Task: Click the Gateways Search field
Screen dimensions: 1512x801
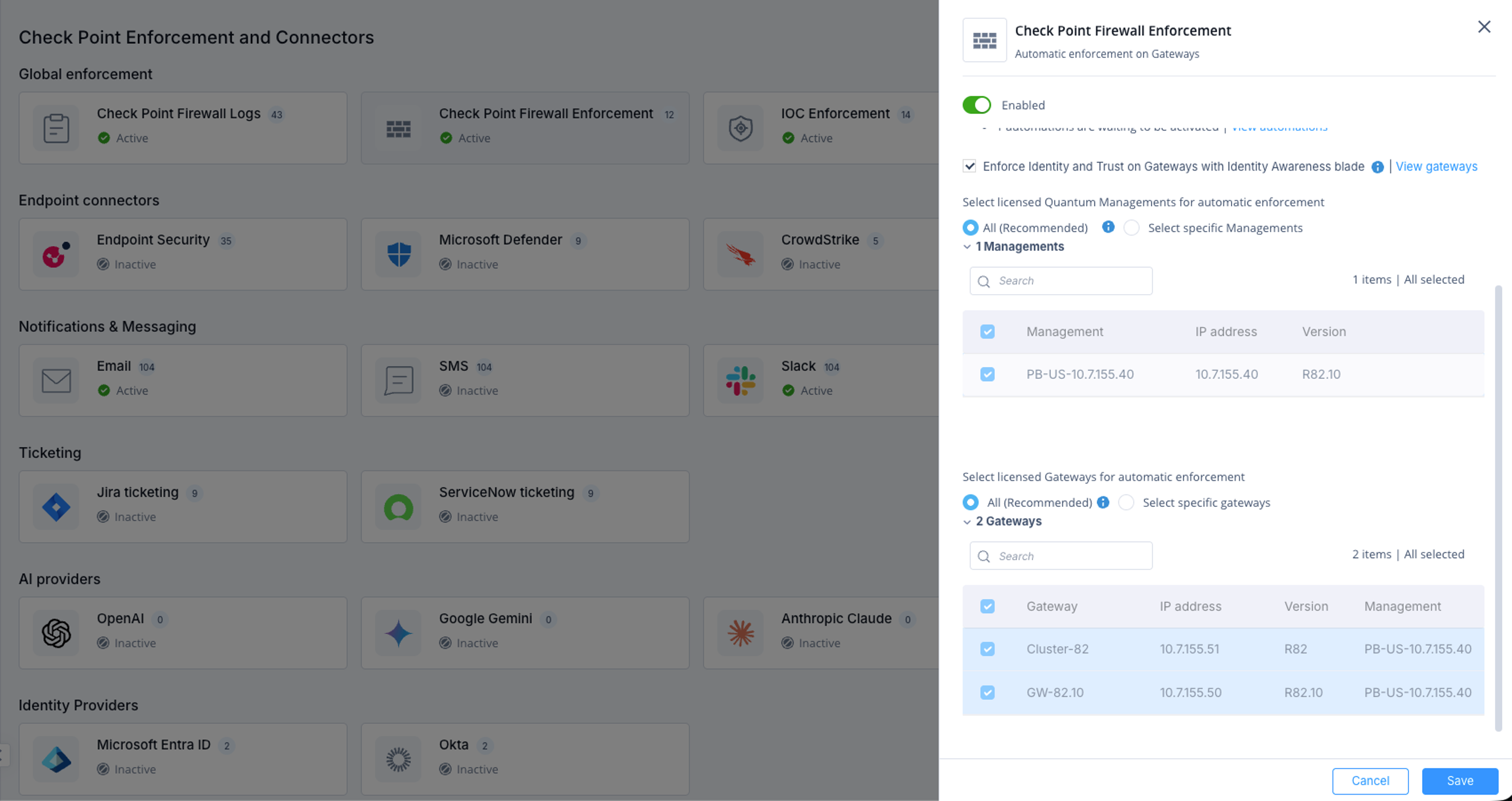Action: coord(1061,555)
